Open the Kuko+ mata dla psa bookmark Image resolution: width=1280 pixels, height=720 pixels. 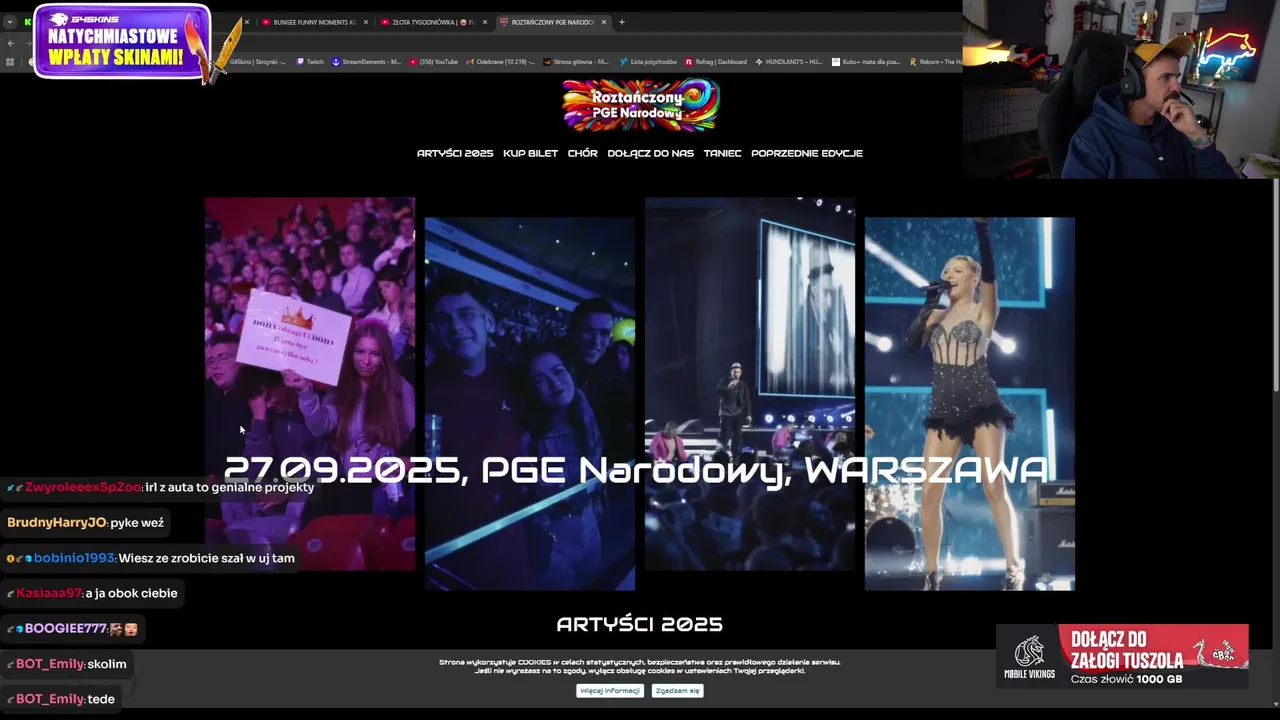pos(866,62)
